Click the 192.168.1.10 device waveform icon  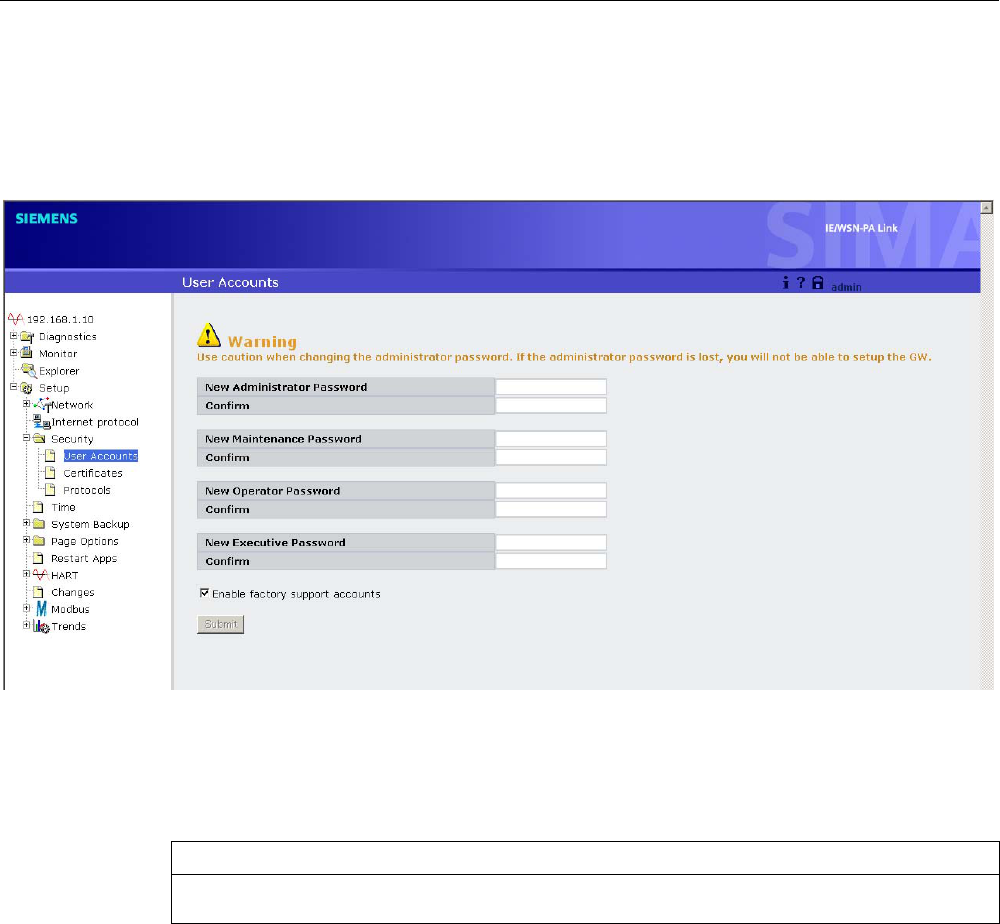point(16,319)
